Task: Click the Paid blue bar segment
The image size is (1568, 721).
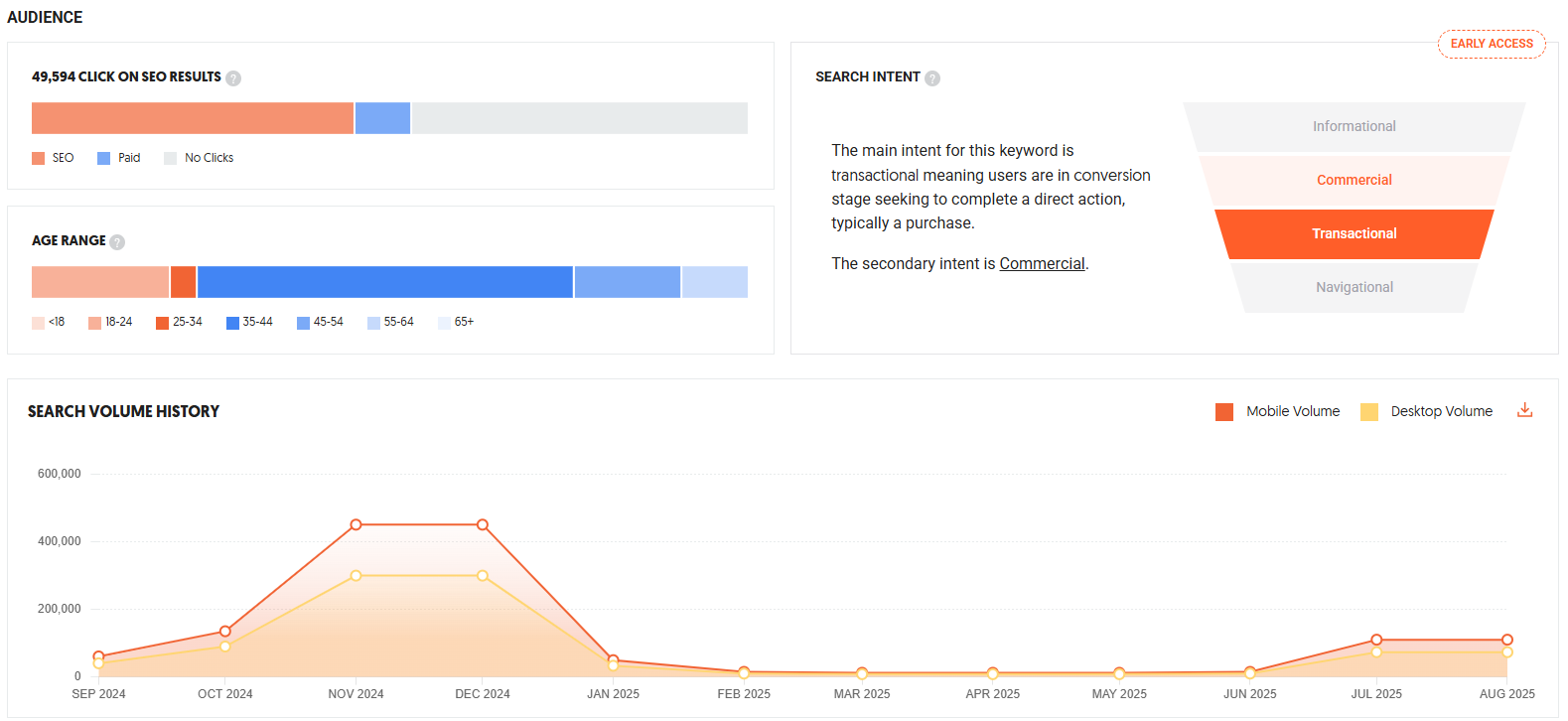Action: [382, 118]
